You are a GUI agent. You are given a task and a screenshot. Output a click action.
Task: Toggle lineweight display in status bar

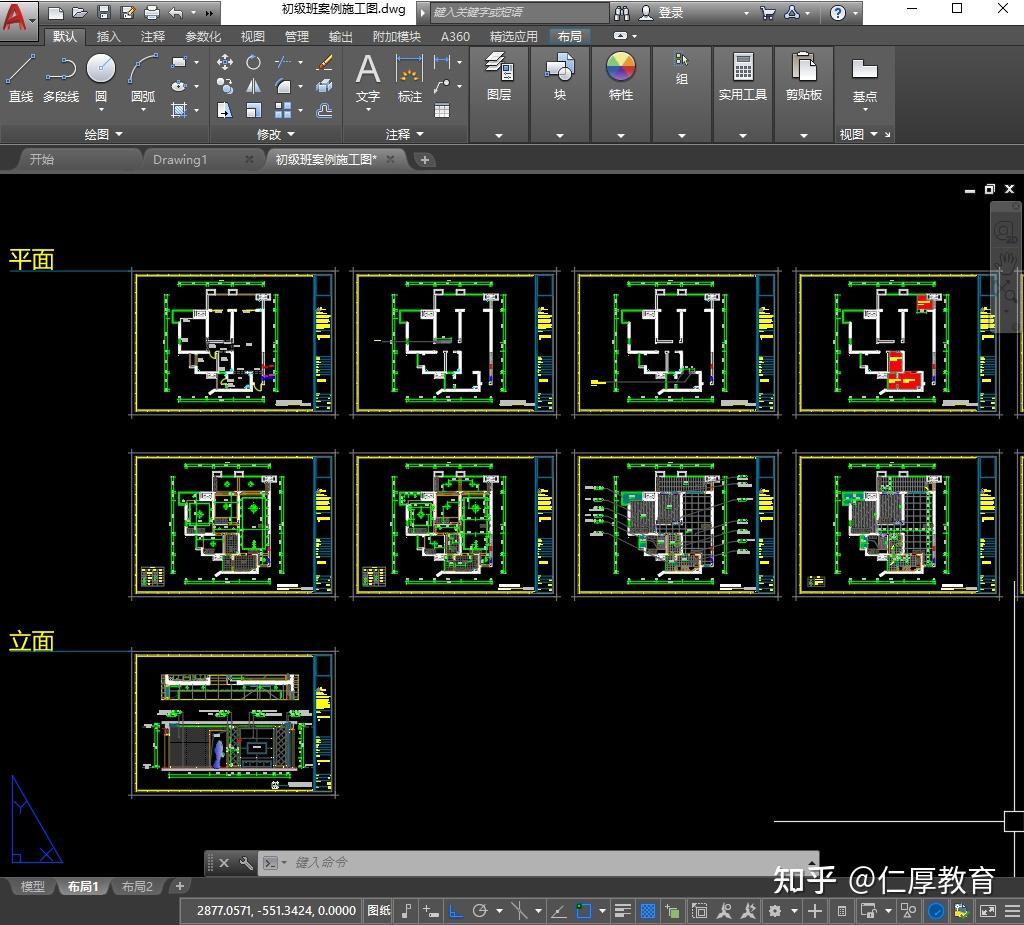(622, 911)
